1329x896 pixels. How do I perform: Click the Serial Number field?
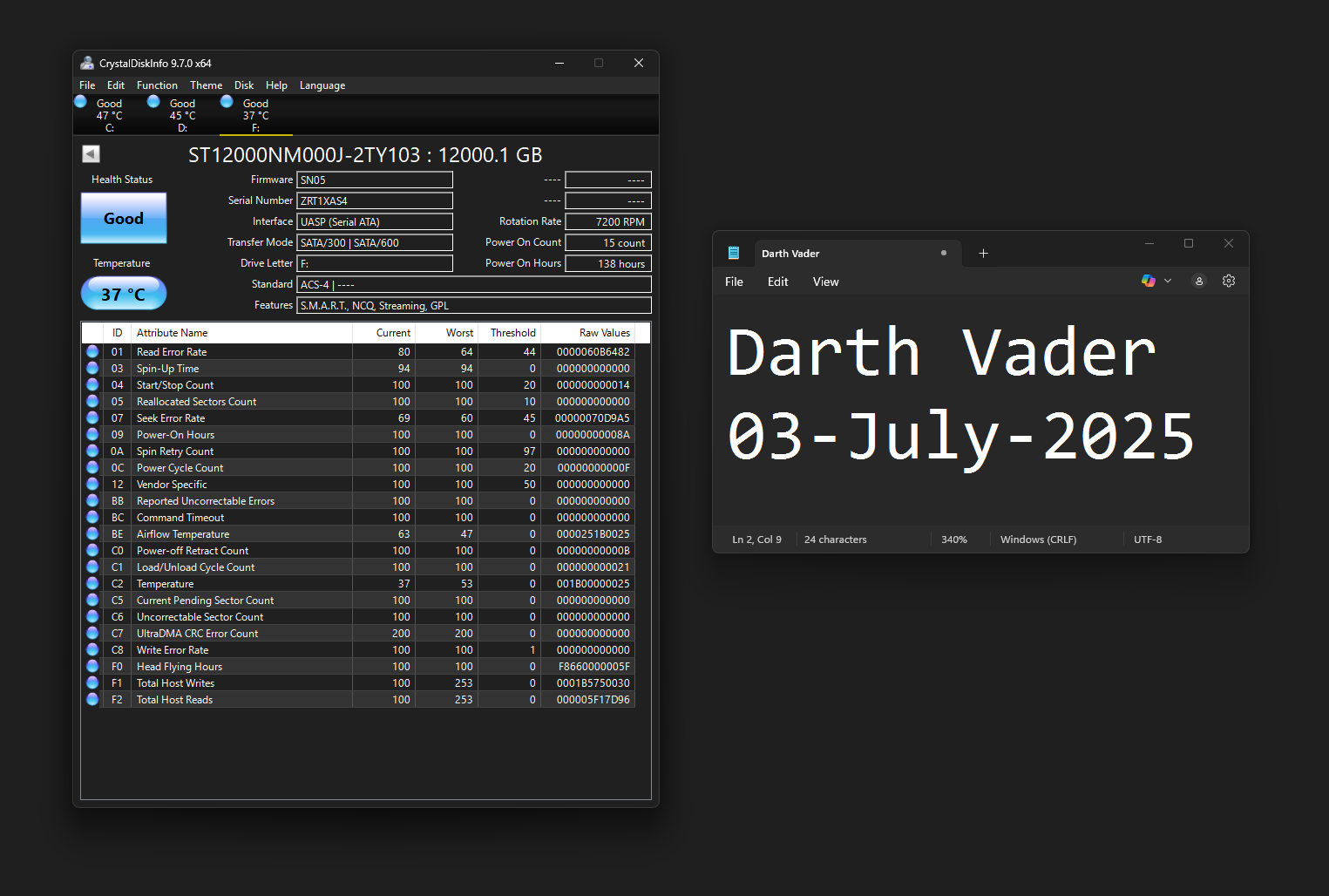(375, 201)
